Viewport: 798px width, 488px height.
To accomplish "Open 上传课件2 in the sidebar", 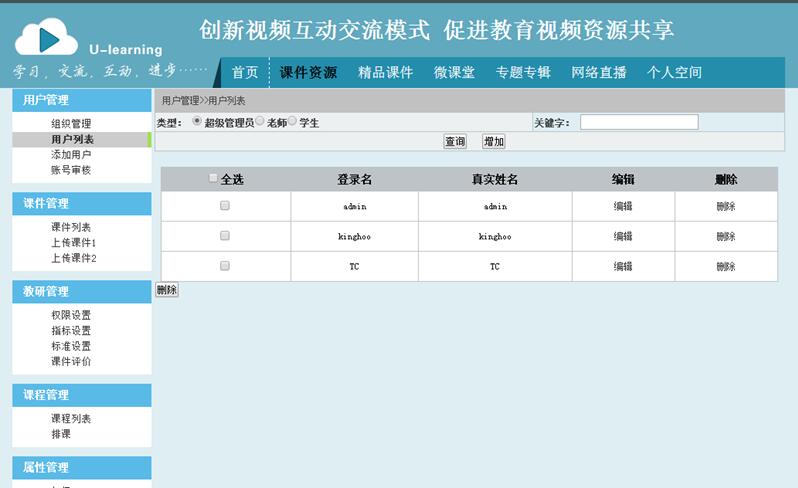I will pos(73,258).
